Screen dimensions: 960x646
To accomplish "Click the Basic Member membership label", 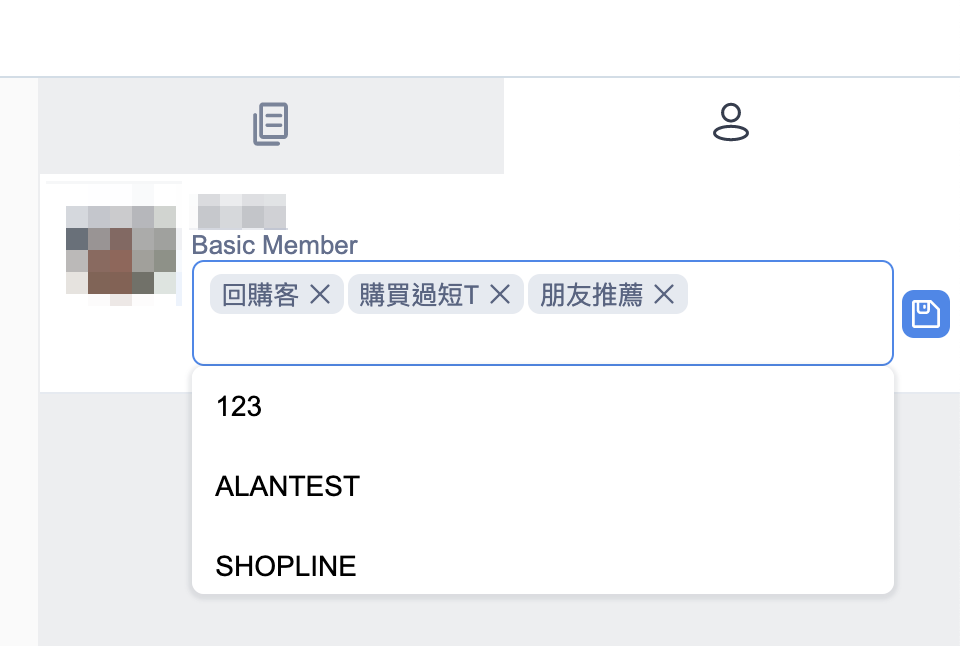I will point(274,245).
